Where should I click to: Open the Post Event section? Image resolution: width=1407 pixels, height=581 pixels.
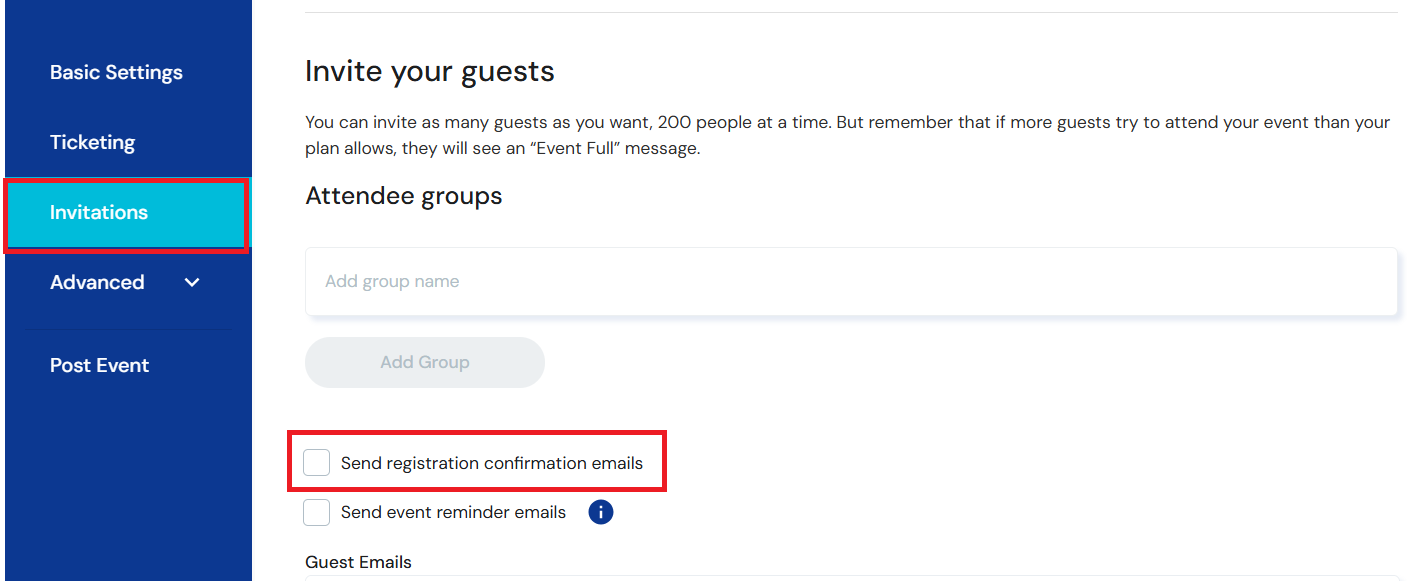pos(99,364)
